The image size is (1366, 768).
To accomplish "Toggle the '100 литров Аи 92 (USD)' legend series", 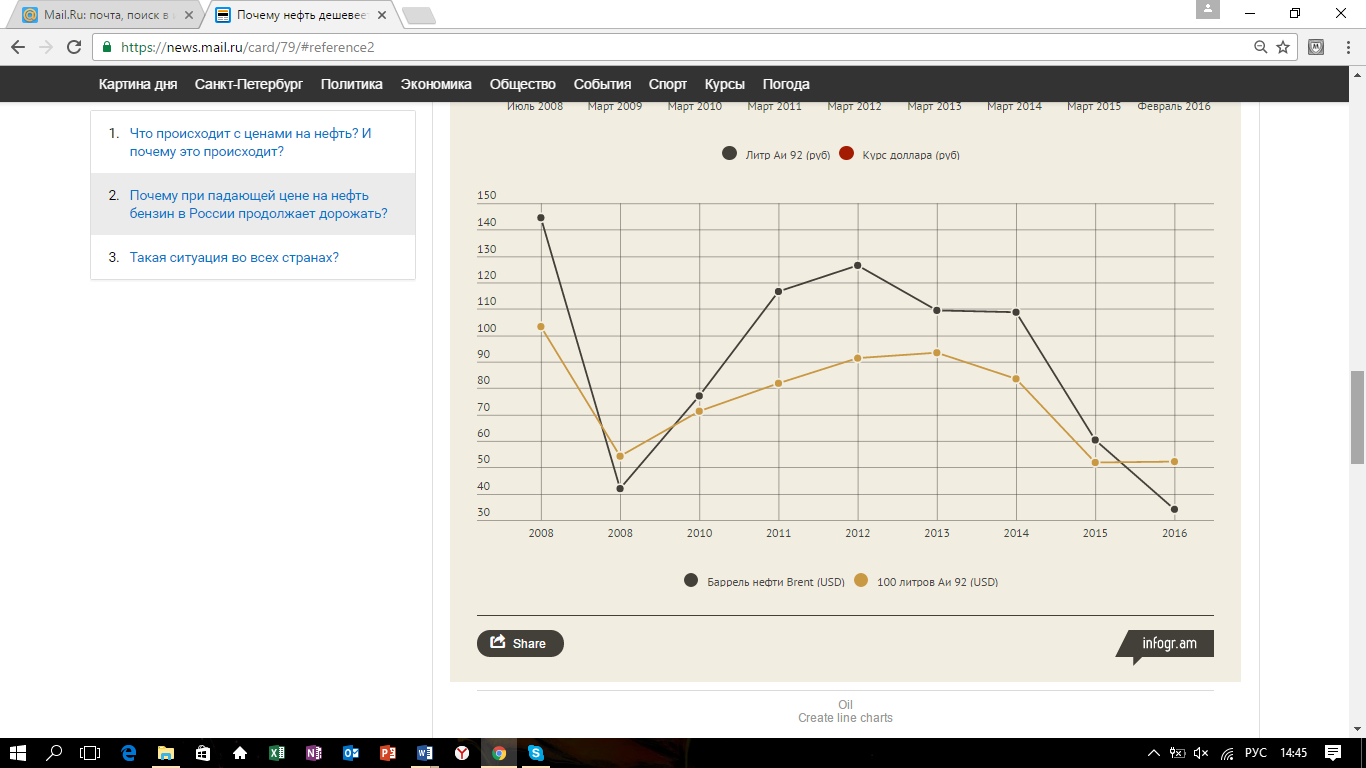I will point(926,582).
